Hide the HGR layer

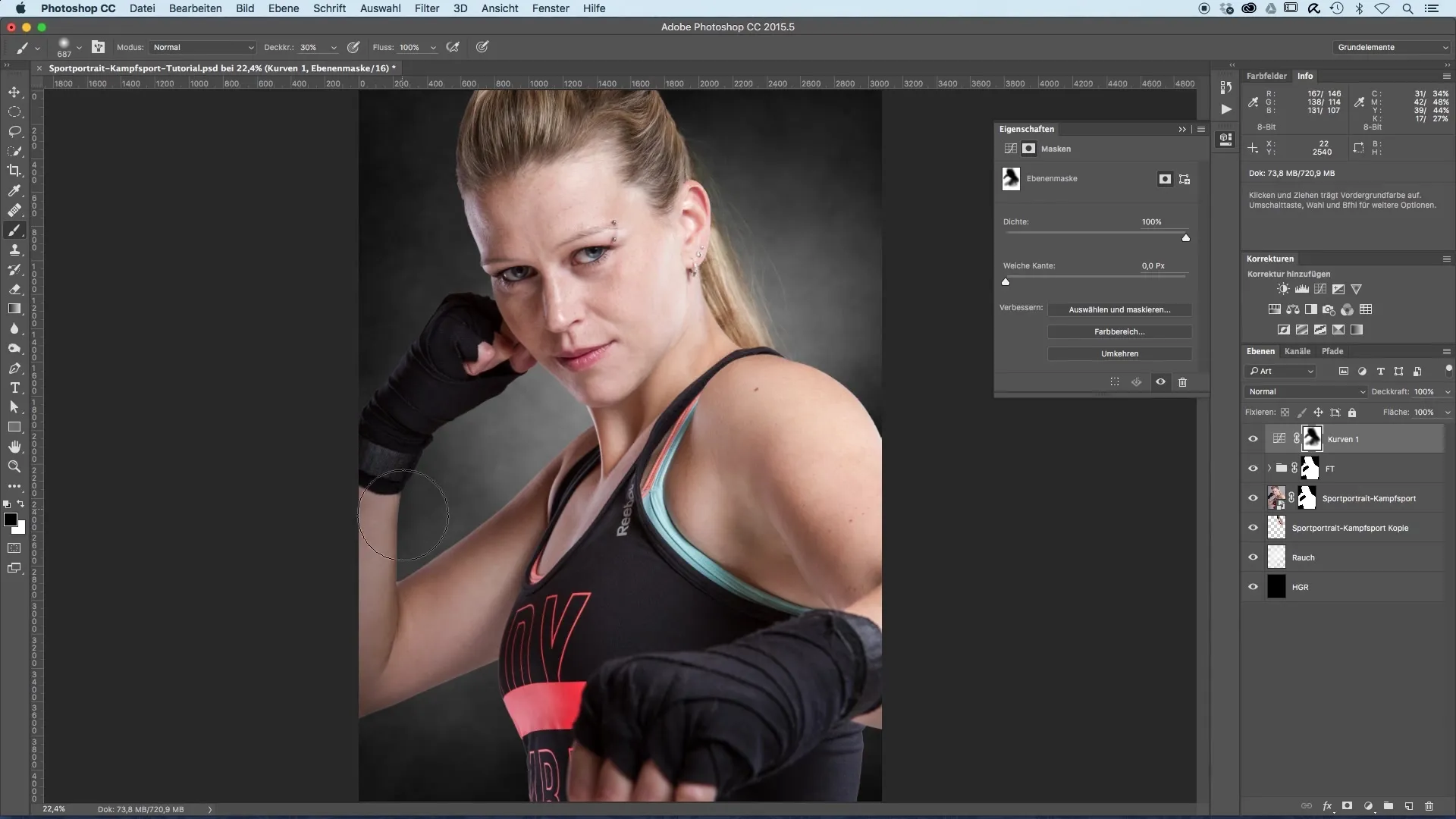[1253, 587]
